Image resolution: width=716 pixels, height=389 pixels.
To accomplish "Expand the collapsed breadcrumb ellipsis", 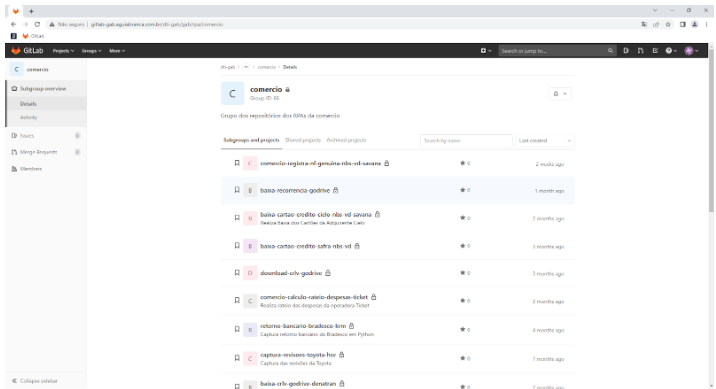I will click(246, 67).
